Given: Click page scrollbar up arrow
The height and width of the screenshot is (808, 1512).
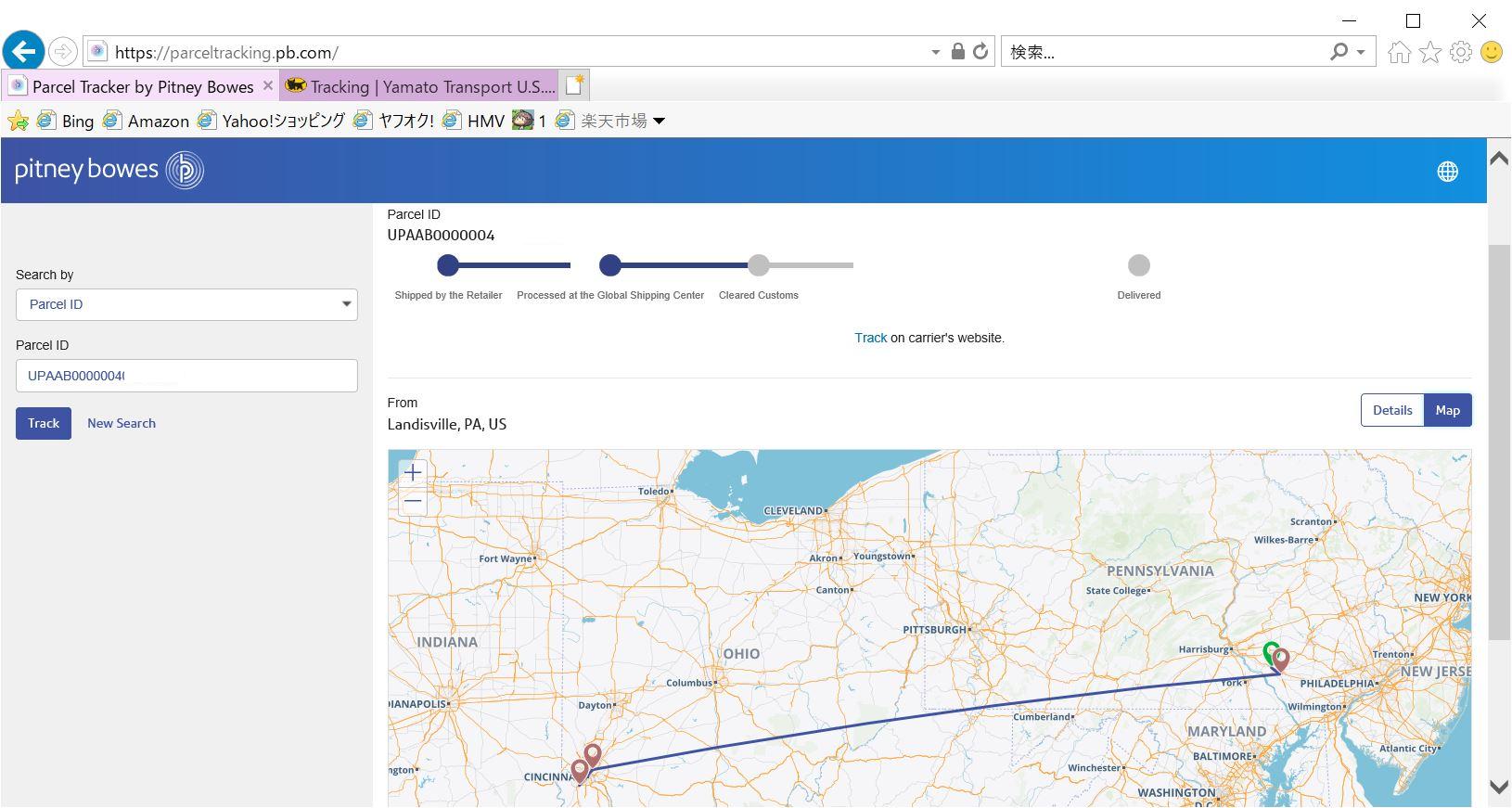Looking at the screenshot, I should coord(1499,159).
